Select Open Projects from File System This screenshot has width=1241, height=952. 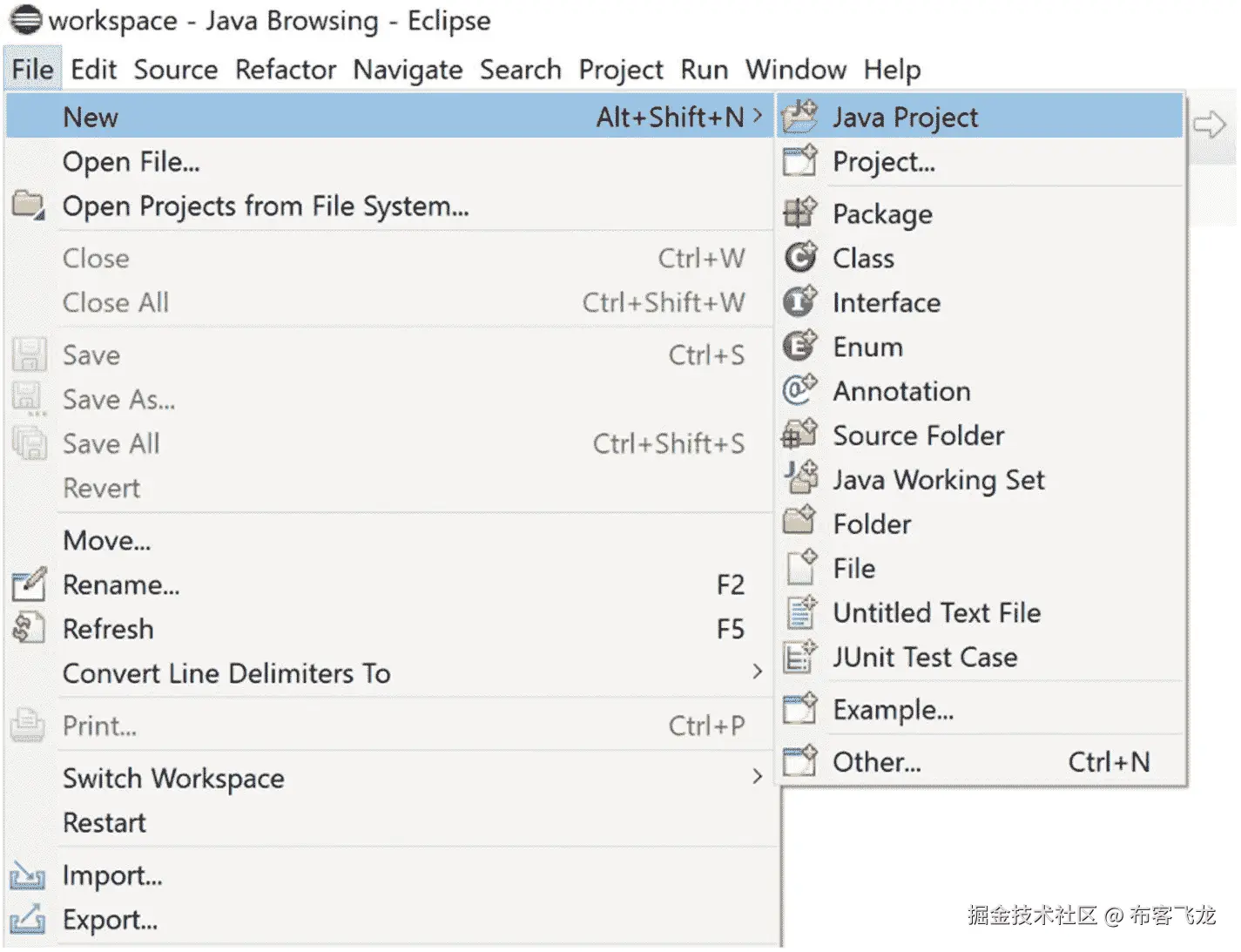[266, 206]
